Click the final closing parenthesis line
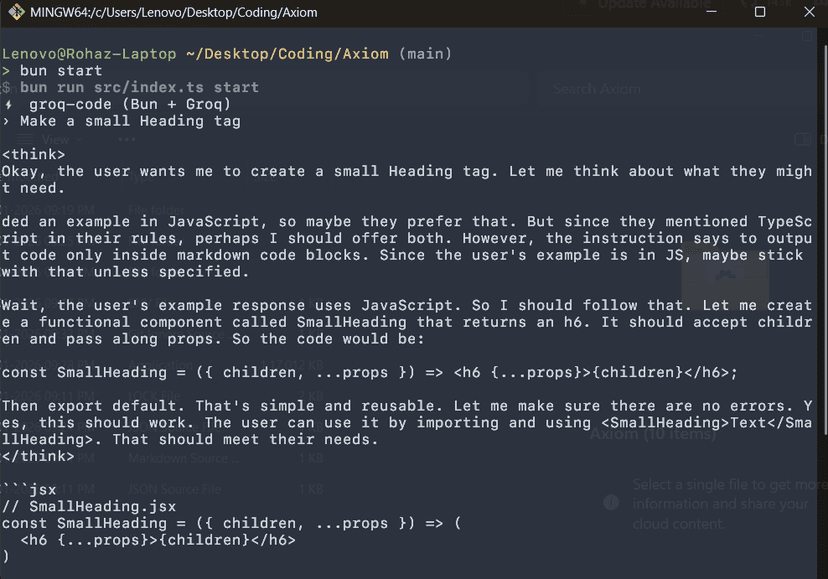The width and height of the screenshot is (828, 579). pyautogui.click(x=6, y=557)
